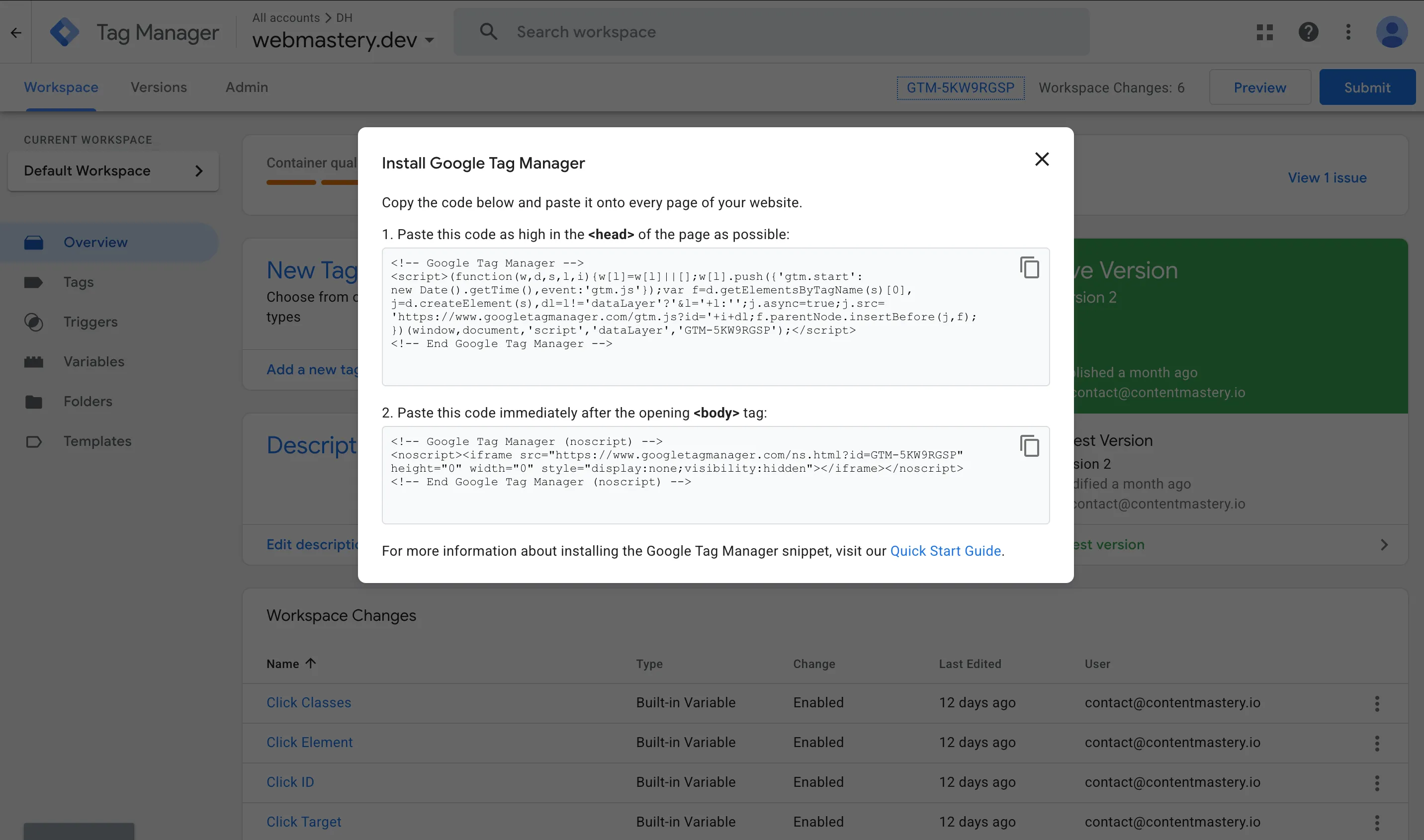Screen dimensions: 1424x840
Task: Sort Workspace Changes by Name
Action: click(291, 663)
